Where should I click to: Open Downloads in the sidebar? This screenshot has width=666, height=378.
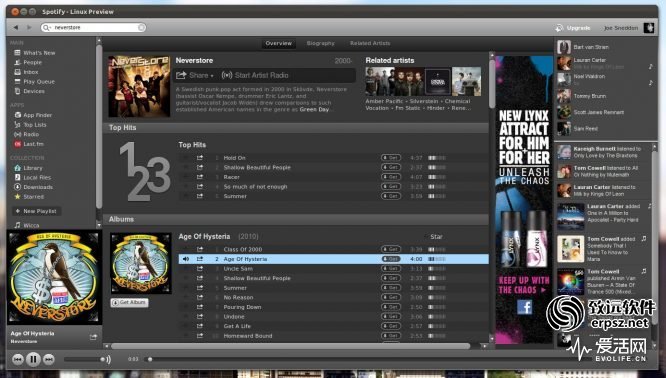38,187
